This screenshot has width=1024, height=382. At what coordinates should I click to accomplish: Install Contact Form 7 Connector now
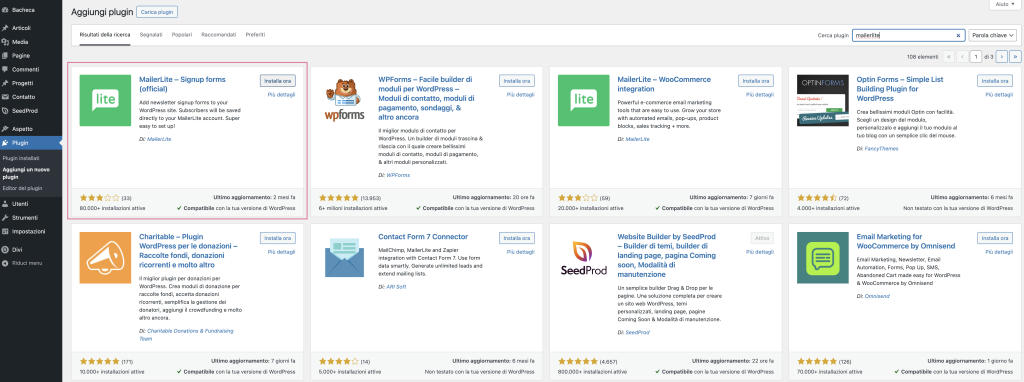point(517,238)
